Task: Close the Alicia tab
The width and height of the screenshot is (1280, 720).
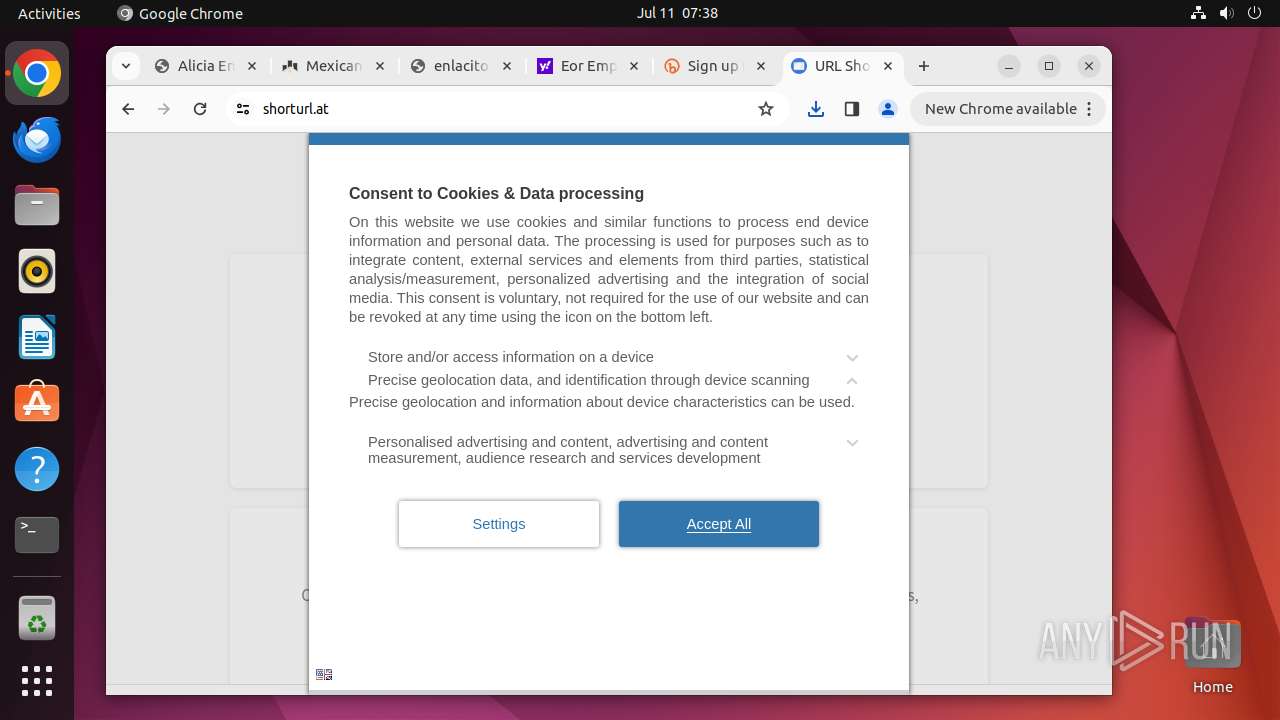Action: (x=252, y=66)
